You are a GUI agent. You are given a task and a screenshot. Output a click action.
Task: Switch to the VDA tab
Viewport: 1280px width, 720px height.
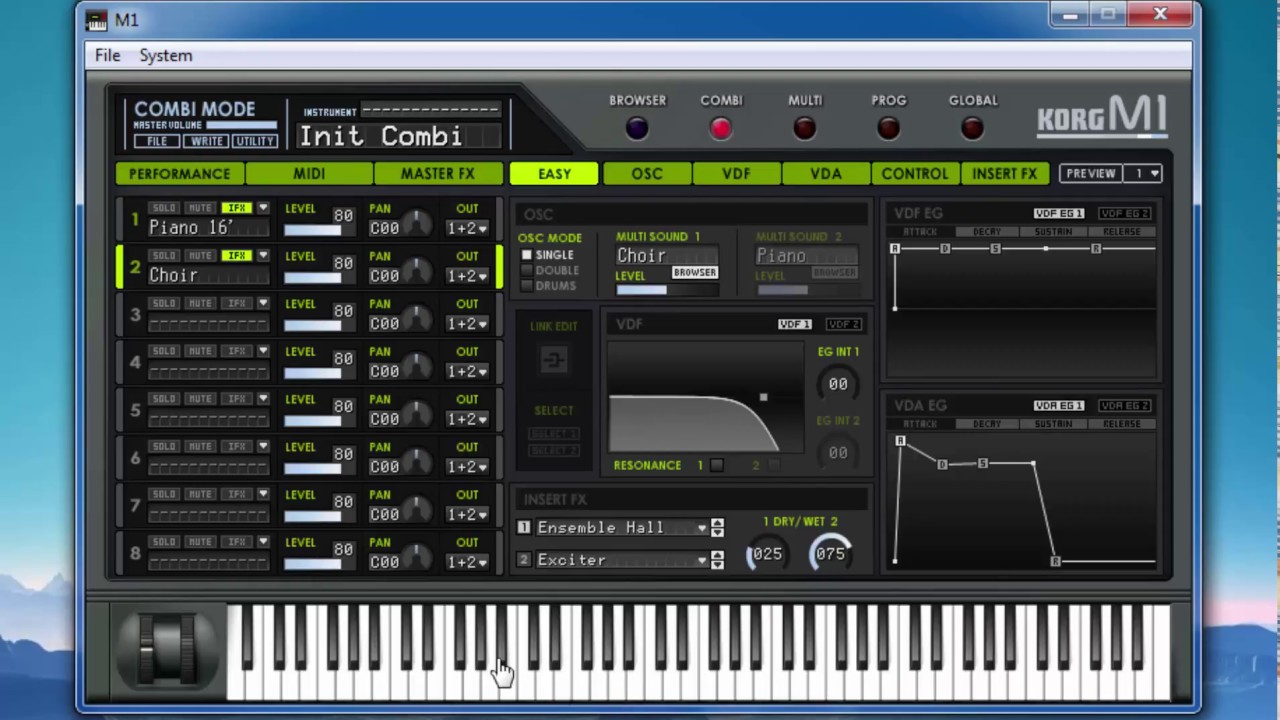[826, 173]
